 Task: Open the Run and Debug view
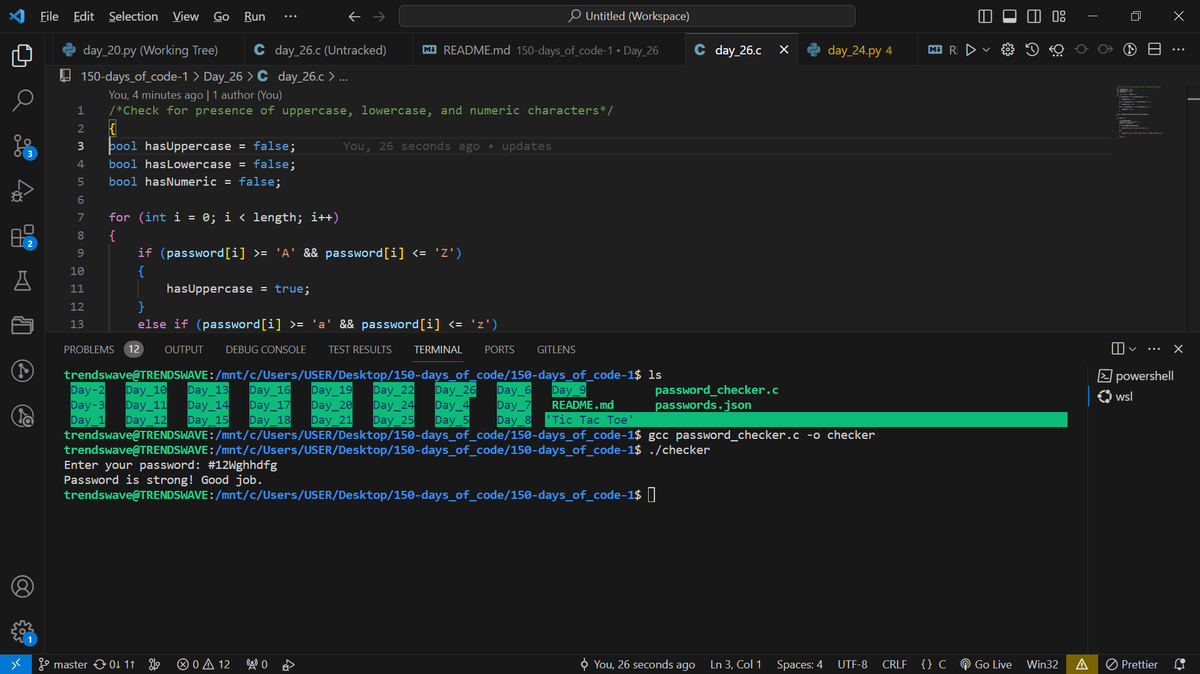point(22,190)
